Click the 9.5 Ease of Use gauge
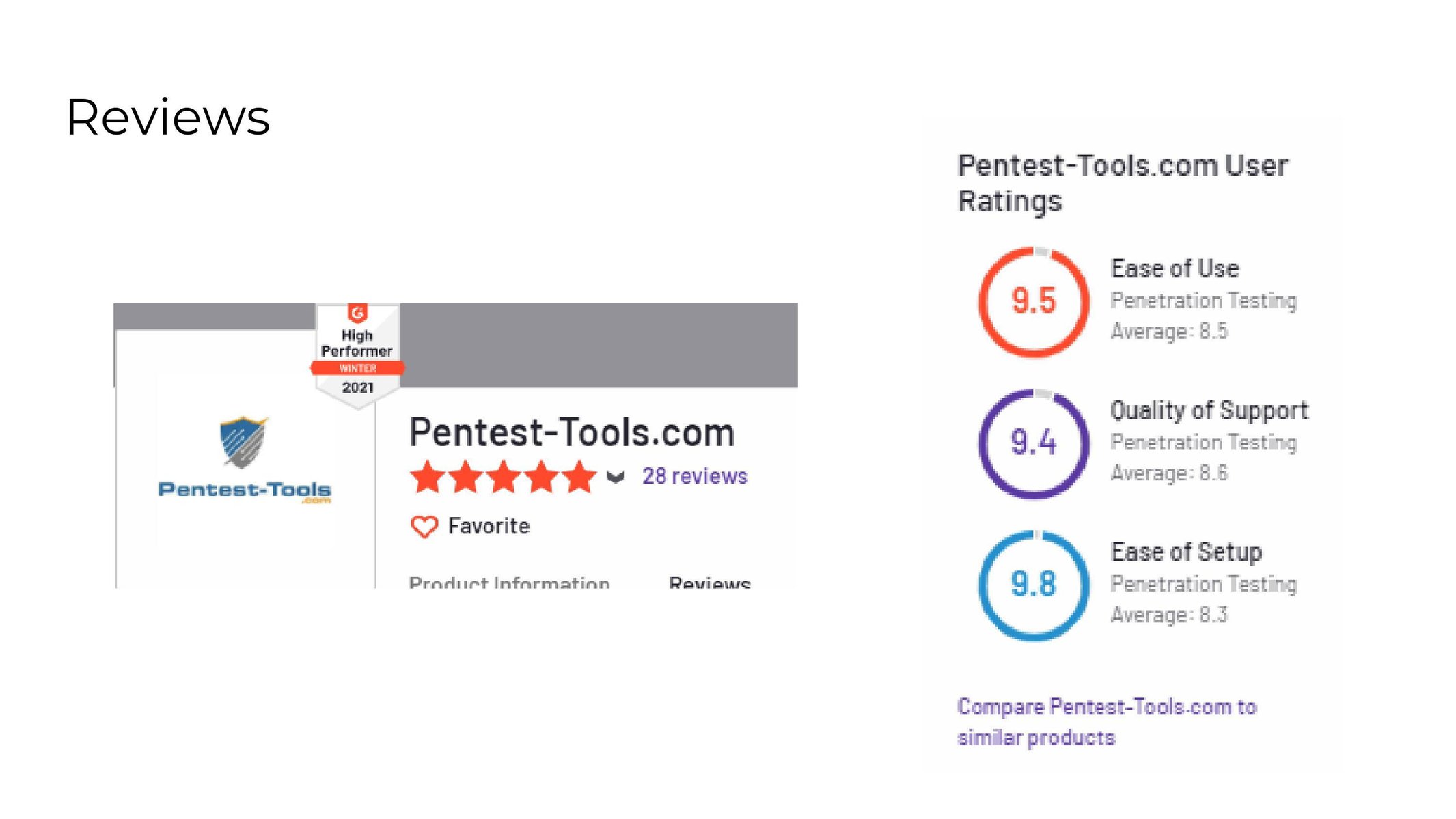 1034,301
